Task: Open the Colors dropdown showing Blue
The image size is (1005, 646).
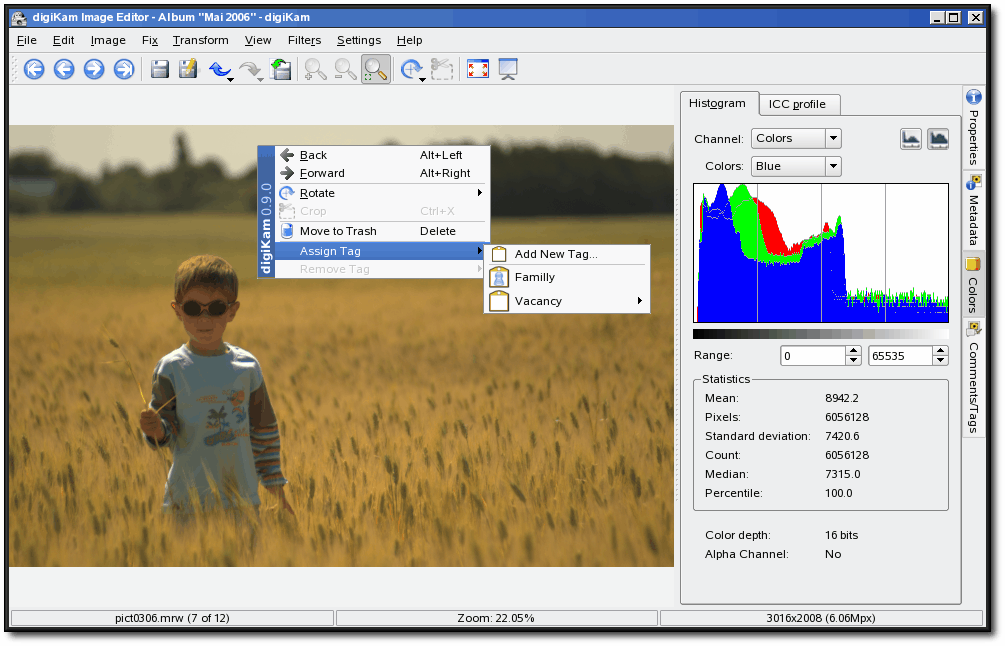Action: pos(796,167)
